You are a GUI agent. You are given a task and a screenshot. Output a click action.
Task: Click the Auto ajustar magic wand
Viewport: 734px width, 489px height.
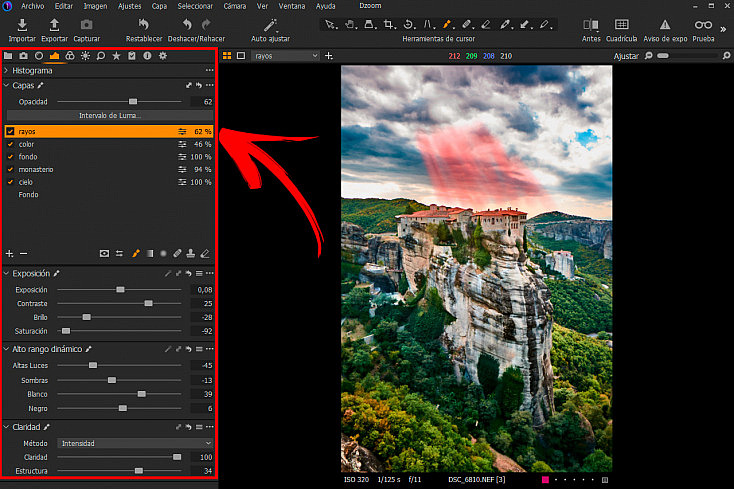click(x=270, y=25)
